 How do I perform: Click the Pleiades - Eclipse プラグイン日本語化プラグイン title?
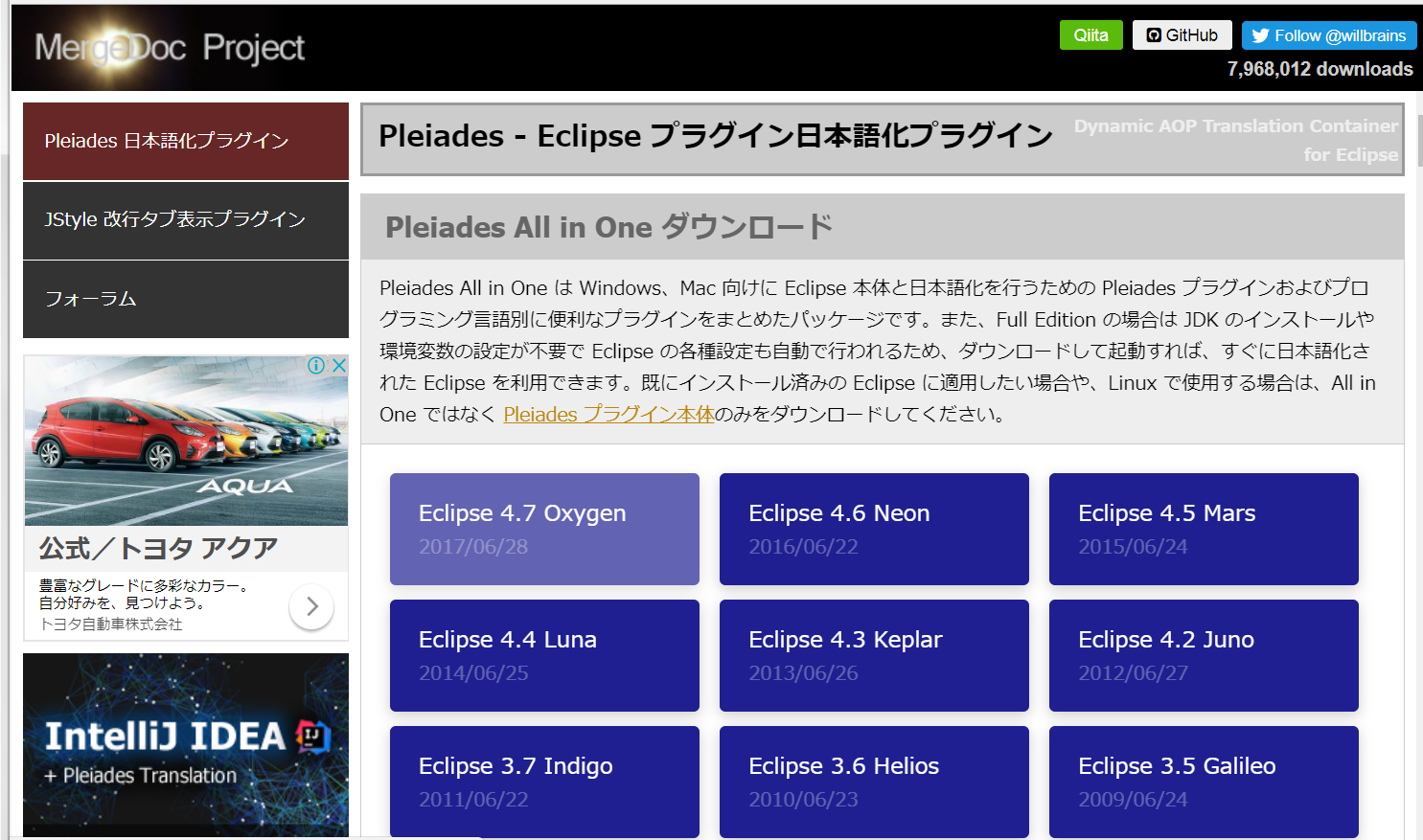click(715, 136)
